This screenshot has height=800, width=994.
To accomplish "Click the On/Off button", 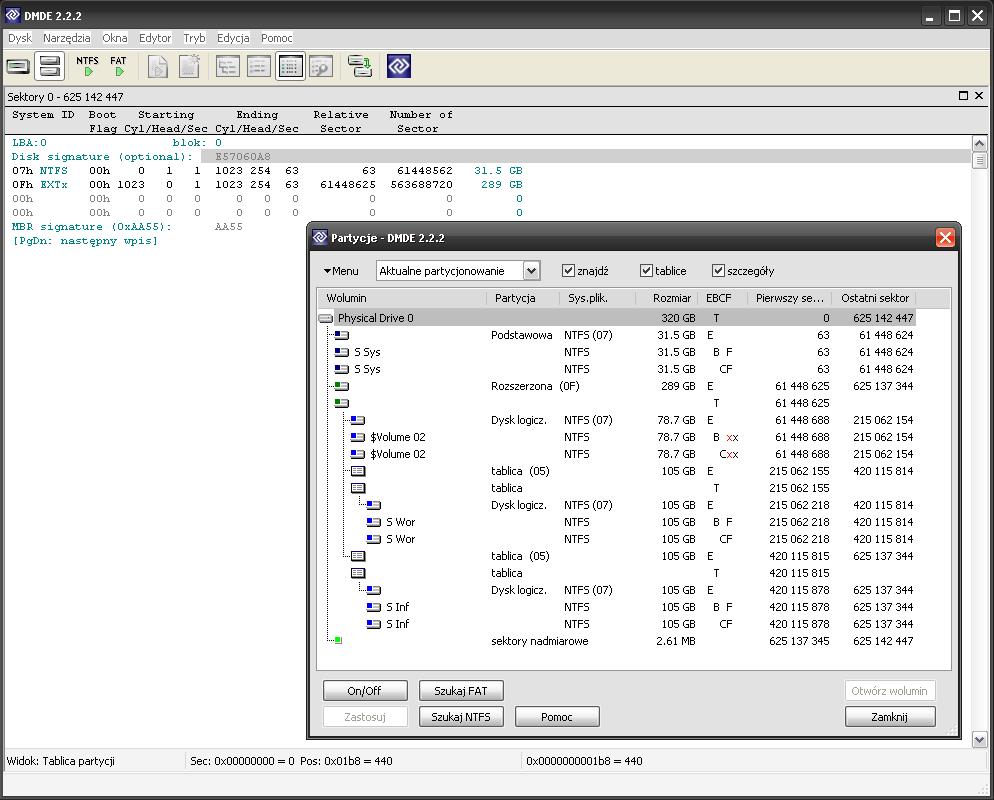I will (365, 691).
